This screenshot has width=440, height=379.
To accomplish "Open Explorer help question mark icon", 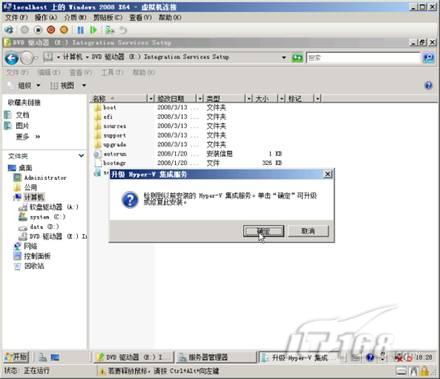I will tap(428, 85).
